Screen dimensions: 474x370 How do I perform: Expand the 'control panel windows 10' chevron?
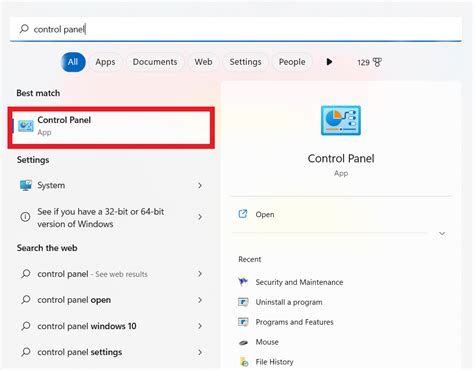click(200, 326)
